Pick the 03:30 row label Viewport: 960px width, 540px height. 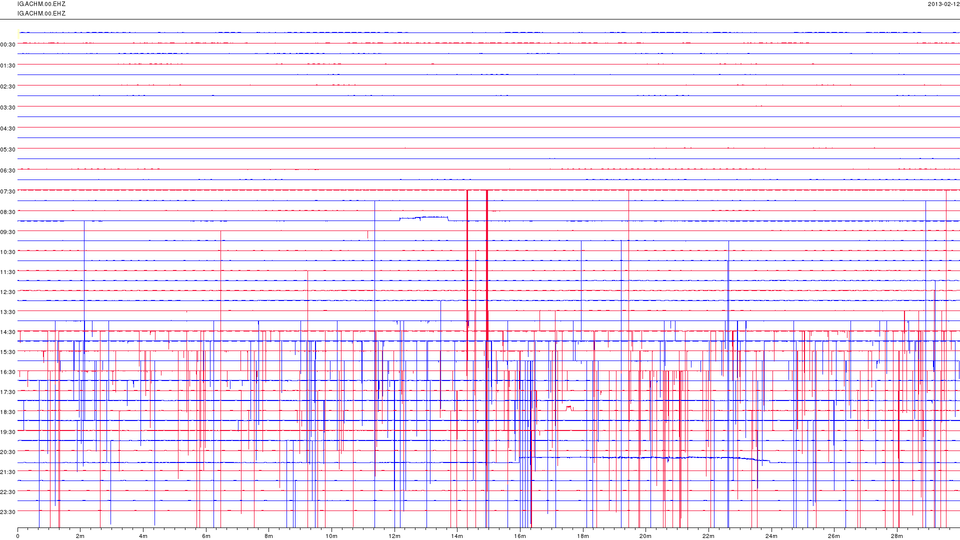(x=8, y=108)
